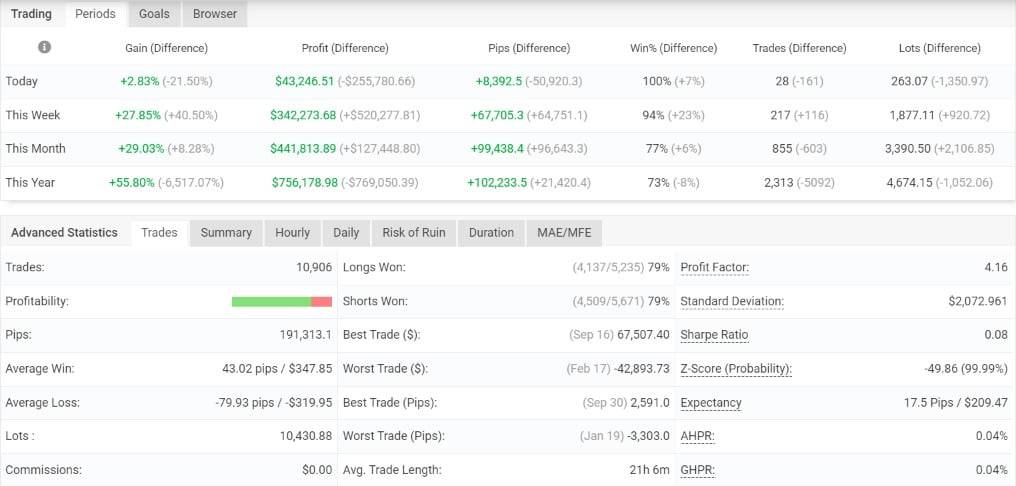This screenshot has height=486, width=1016.
Task: Click the Z-Score (Probability) link
Action: tap(736, 369)
